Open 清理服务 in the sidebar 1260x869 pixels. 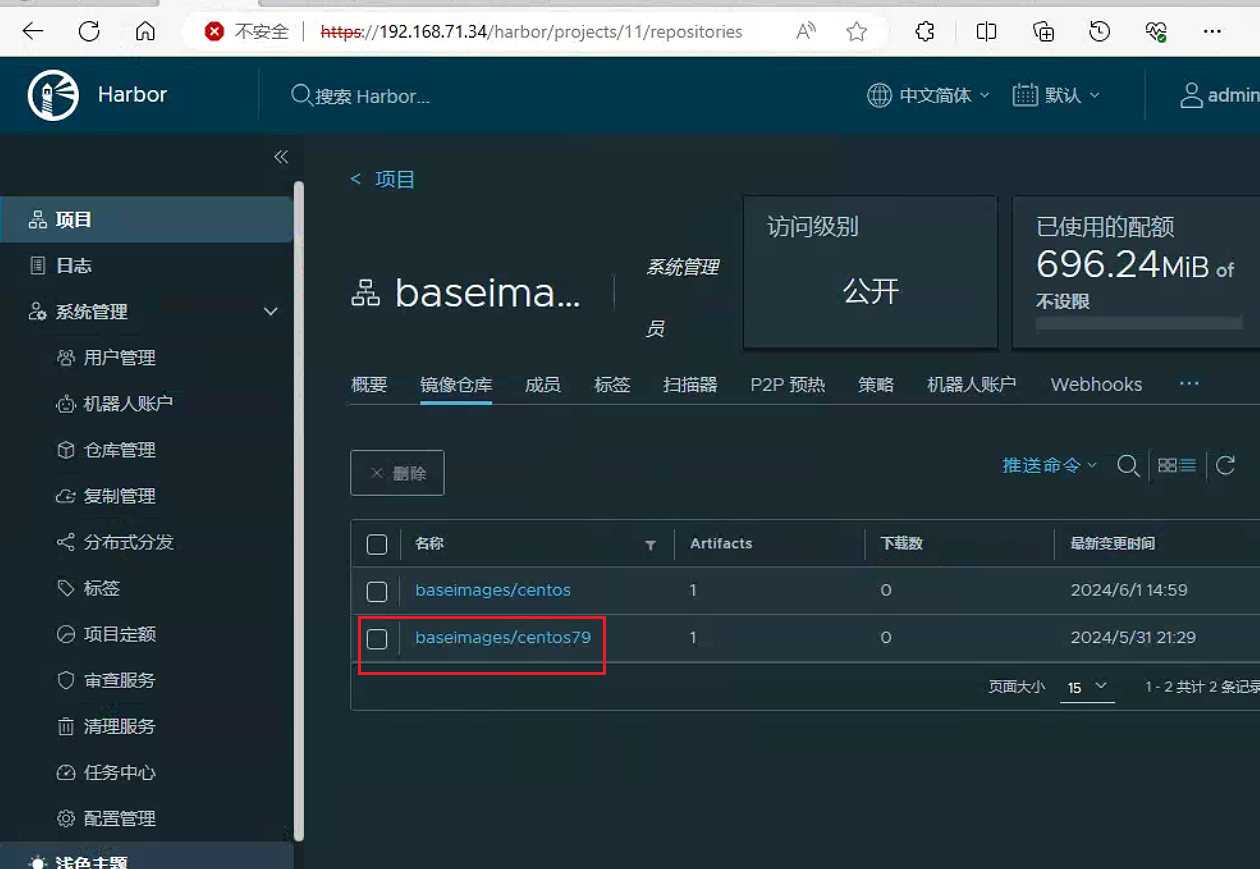[120, 726]
